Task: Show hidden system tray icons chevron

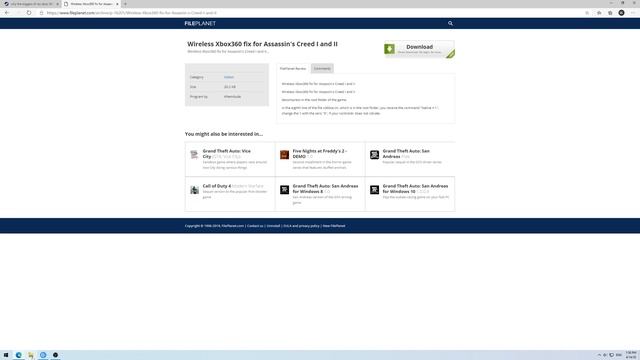Action: (x=599, y=355)
